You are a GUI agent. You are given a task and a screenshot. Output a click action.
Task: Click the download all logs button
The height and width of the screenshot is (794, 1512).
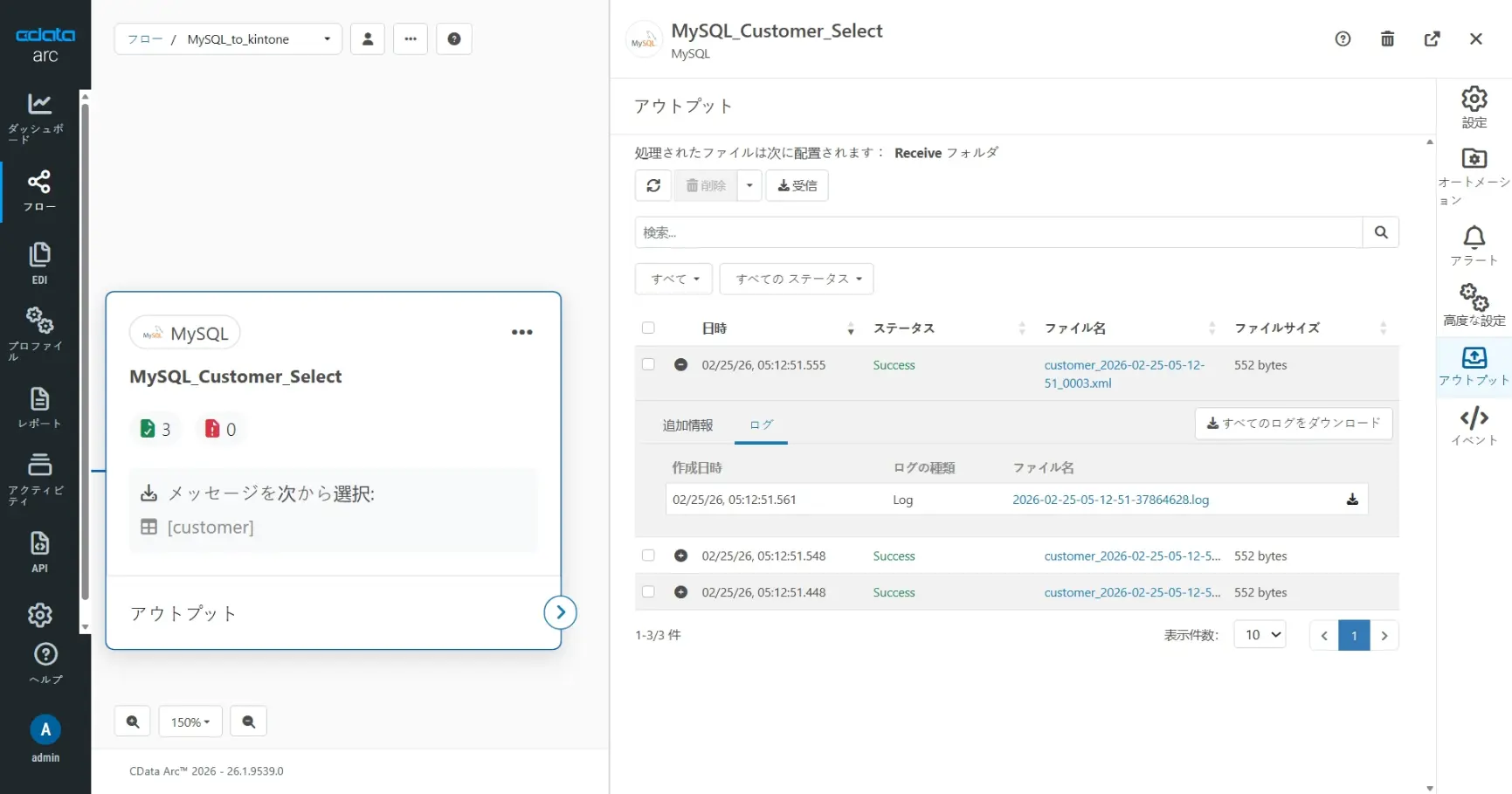(1293, 424)
